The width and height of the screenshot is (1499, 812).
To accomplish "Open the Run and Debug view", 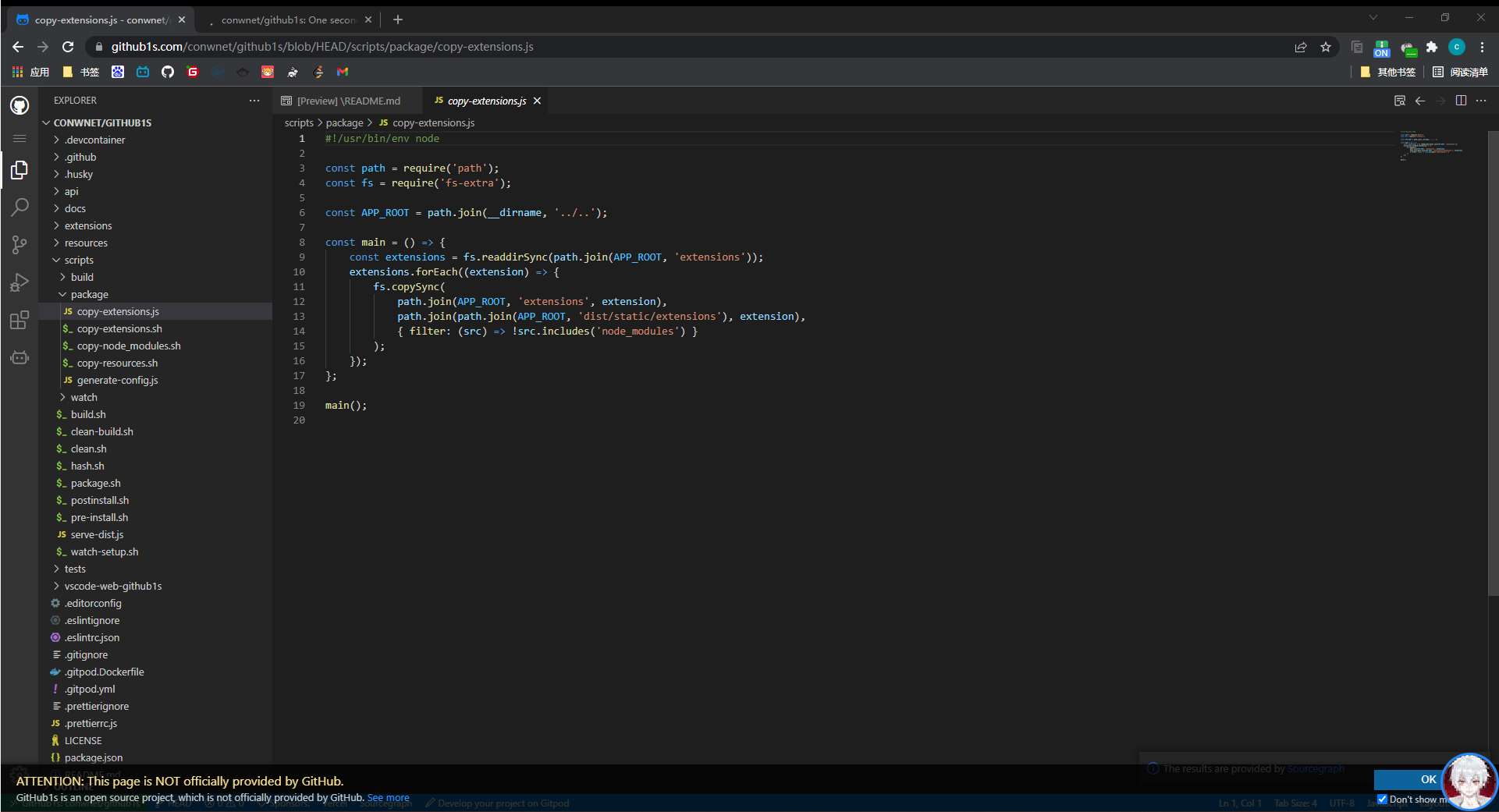I will 20,282.
